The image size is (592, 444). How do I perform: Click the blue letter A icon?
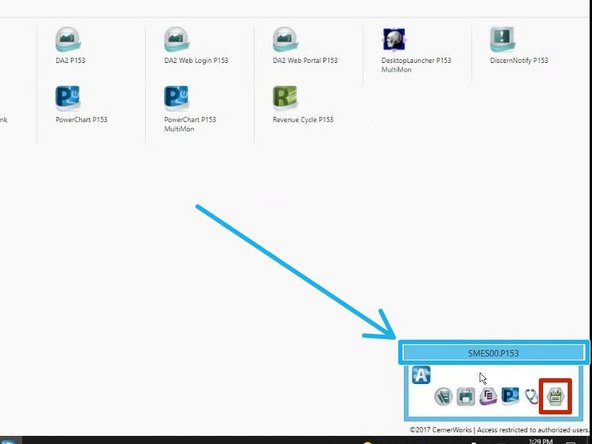[421, 375]
